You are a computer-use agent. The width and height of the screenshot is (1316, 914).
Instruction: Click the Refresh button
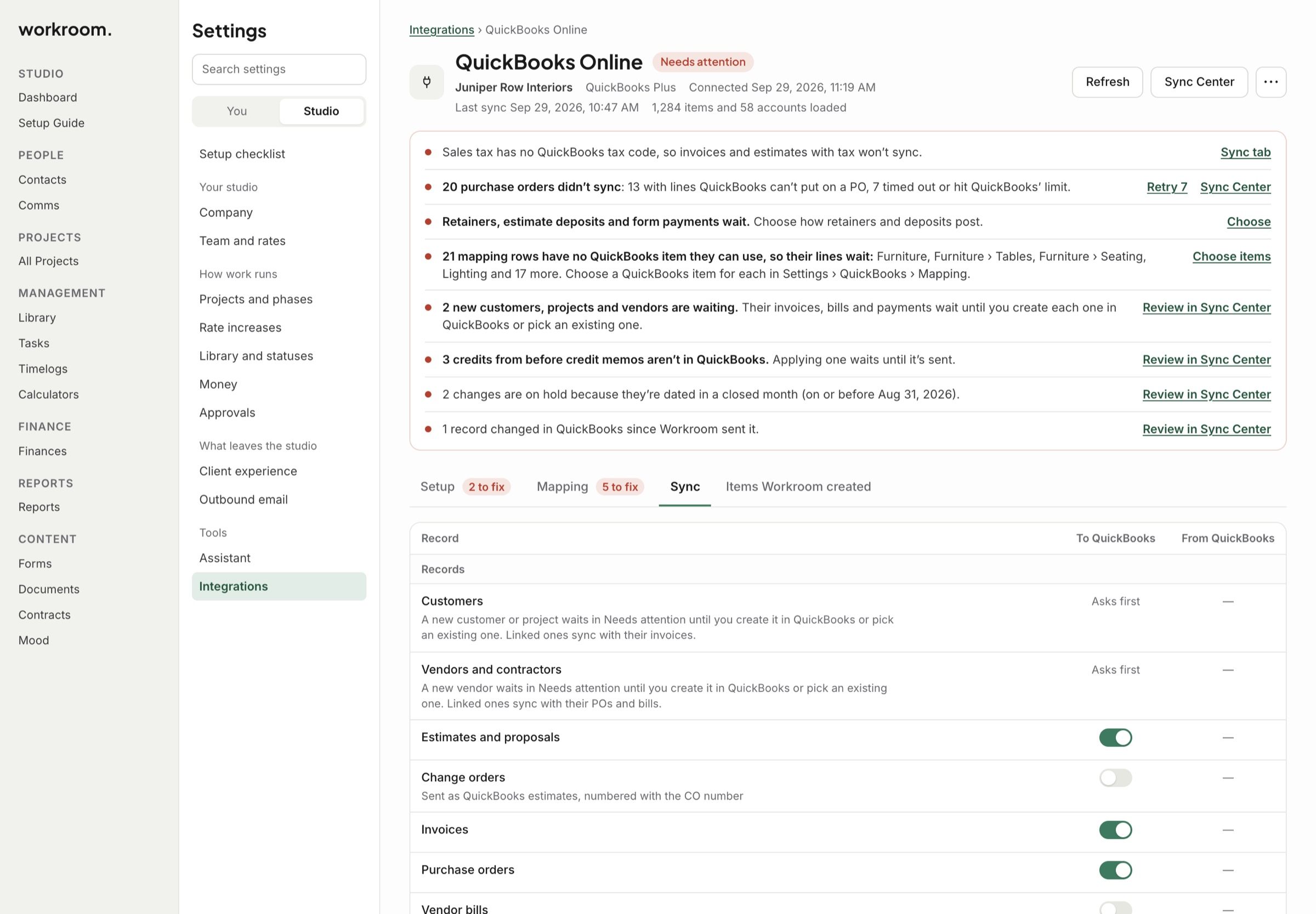[1107, 82]
